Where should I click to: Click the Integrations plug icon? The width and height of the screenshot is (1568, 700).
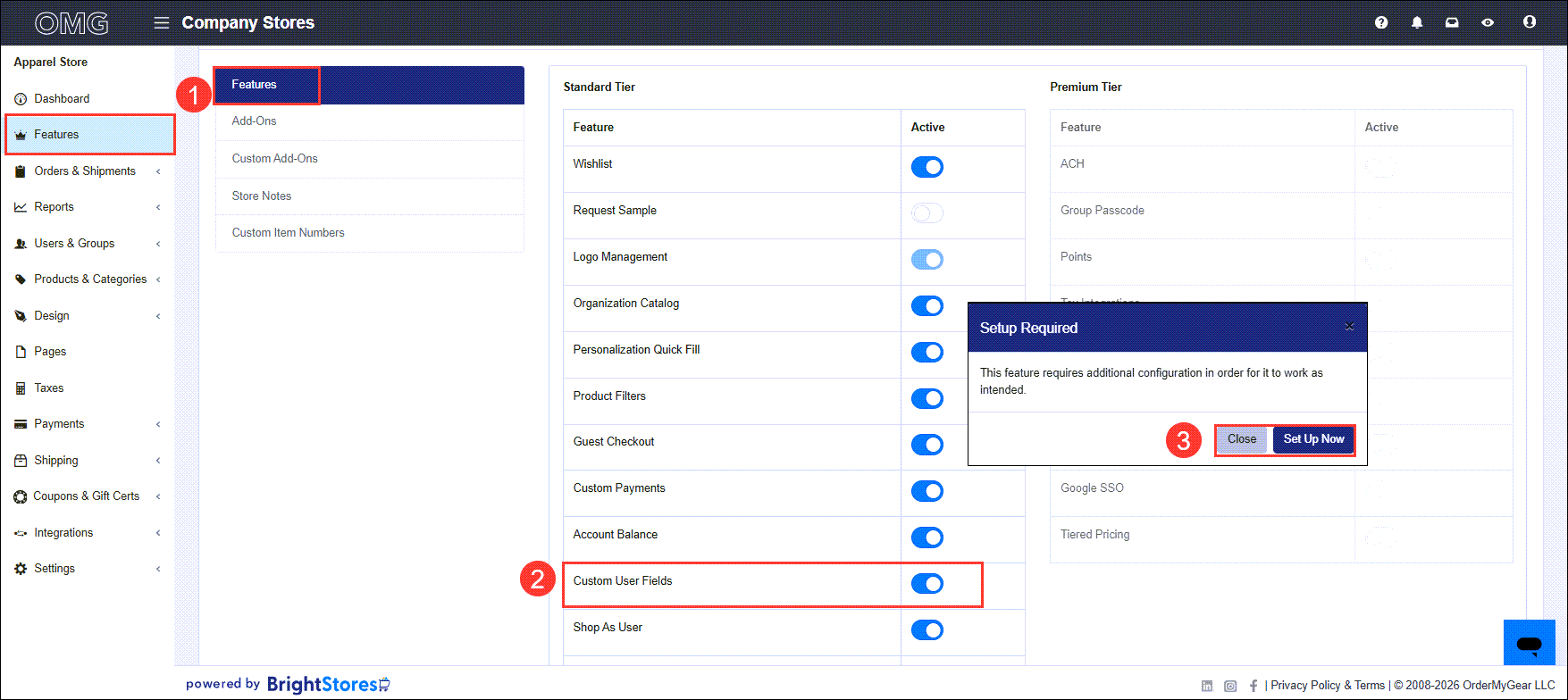coord(21,533)
